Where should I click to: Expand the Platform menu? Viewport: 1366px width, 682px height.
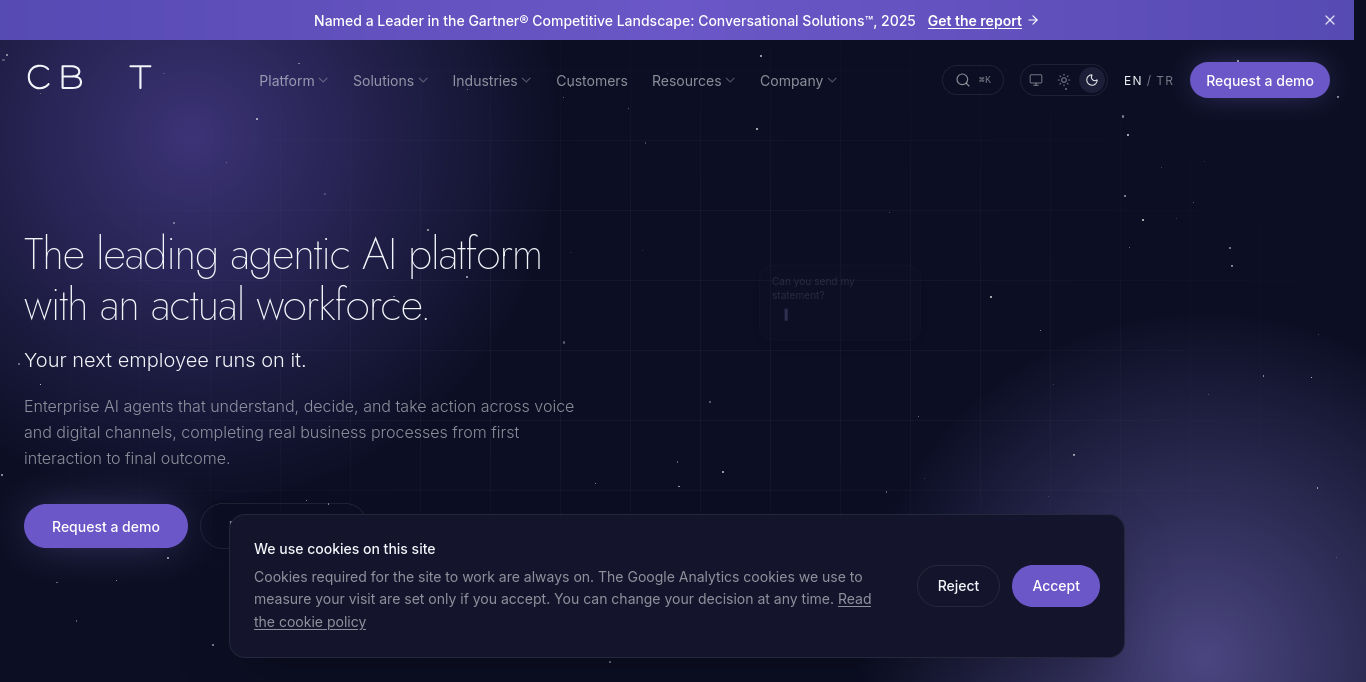tap(293, 81)
